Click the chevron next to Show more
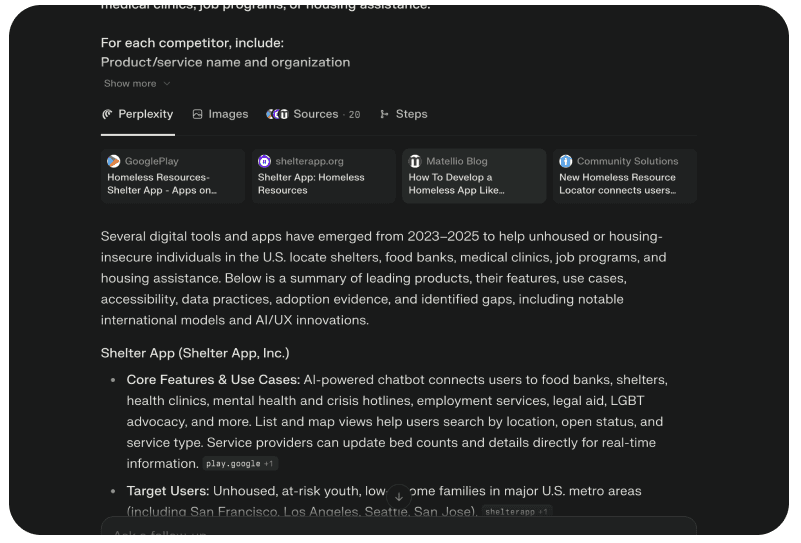This screenshot has width=801, height=543. click(x=167, y=84)
